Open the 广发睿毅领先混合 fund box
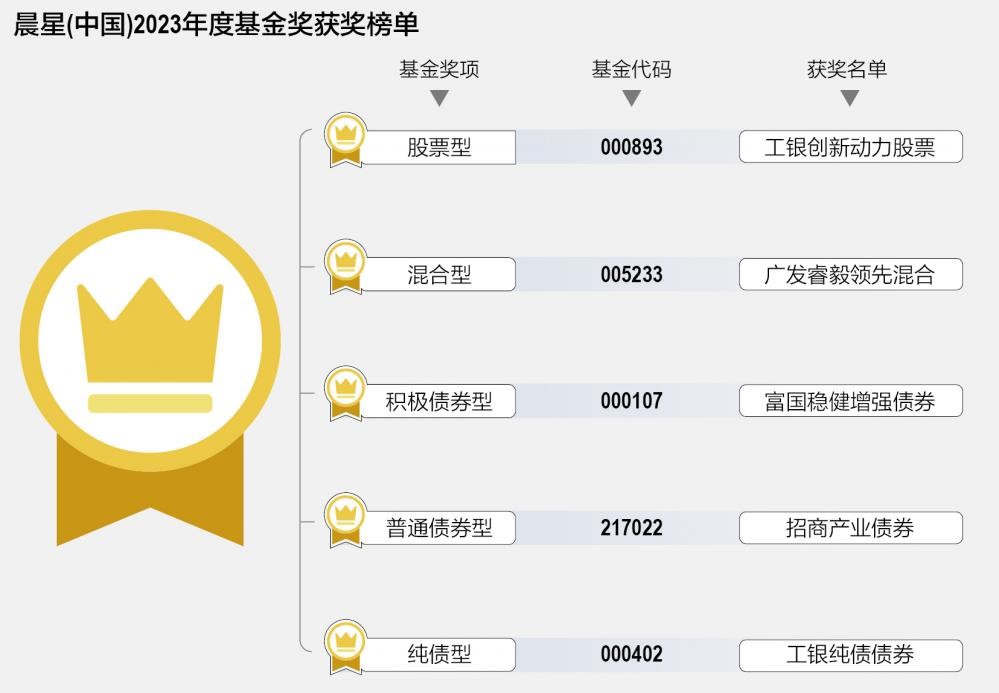The image size is (999, 693). pos(851,275)
